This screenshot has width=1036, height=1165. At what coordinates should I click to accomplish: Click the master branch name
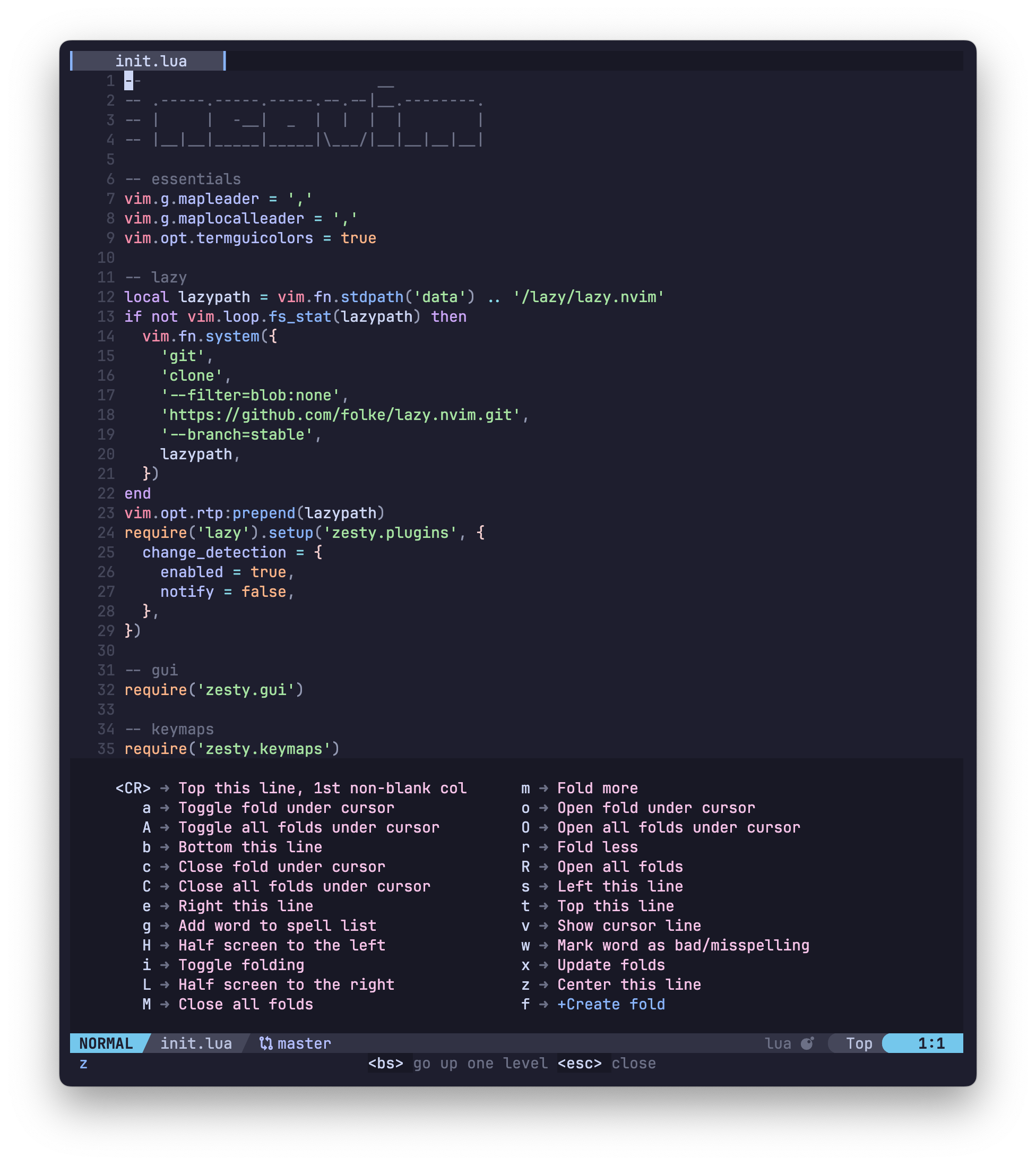(x=304, y=1043)
